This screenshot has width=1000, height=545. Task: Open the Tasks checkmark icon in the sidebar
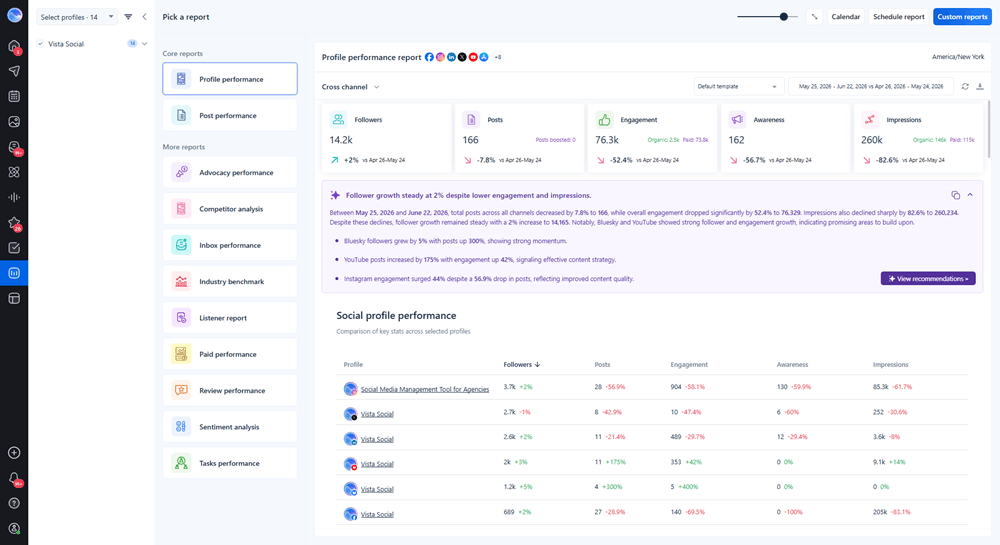pos(14,248)
